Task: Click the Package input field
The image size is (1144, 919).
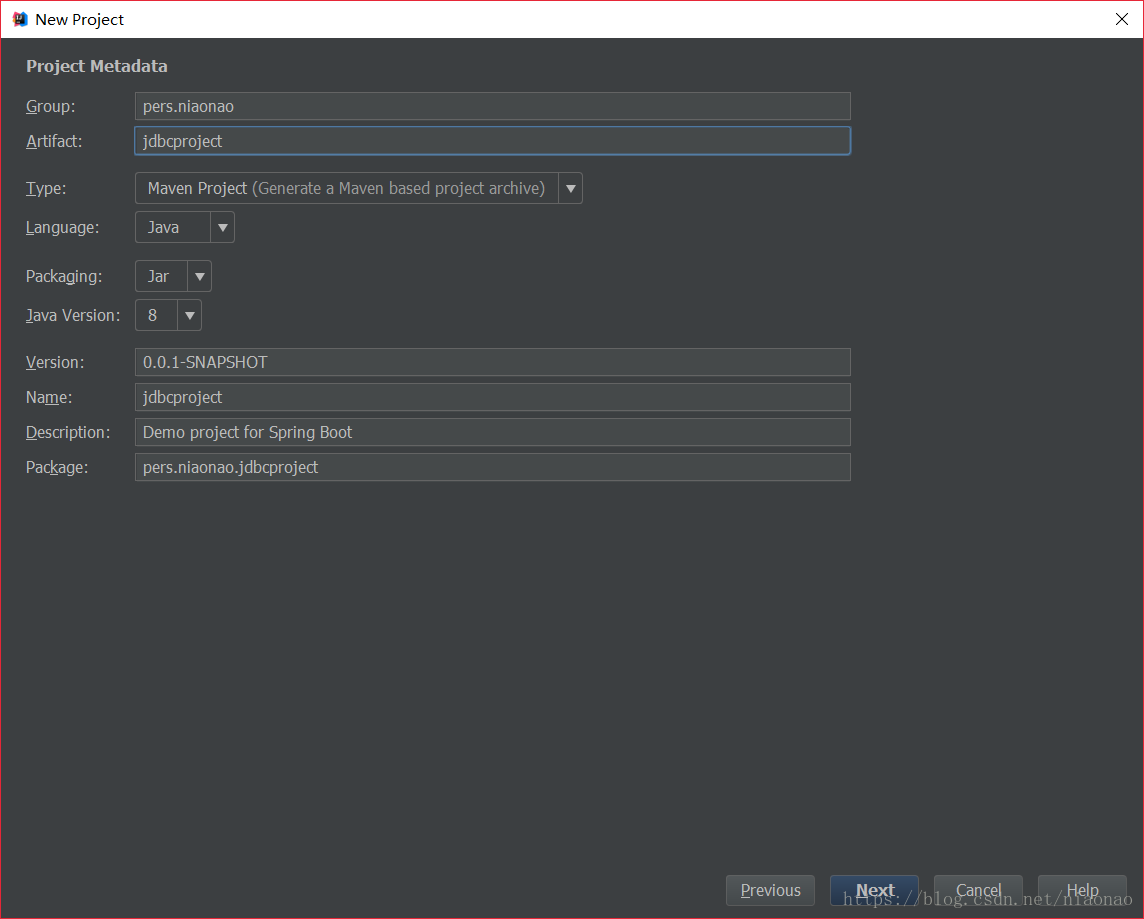Action: [492, 467]
